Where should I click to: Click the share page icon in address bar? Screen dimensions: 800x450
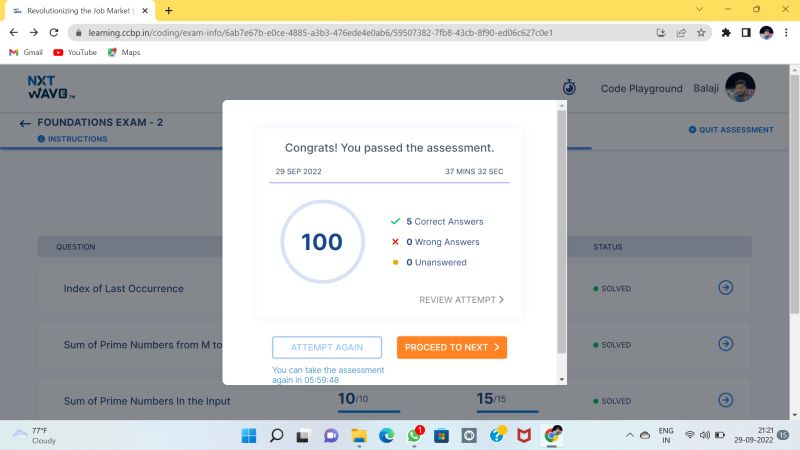pyautogui.click(x=681, y=32)
